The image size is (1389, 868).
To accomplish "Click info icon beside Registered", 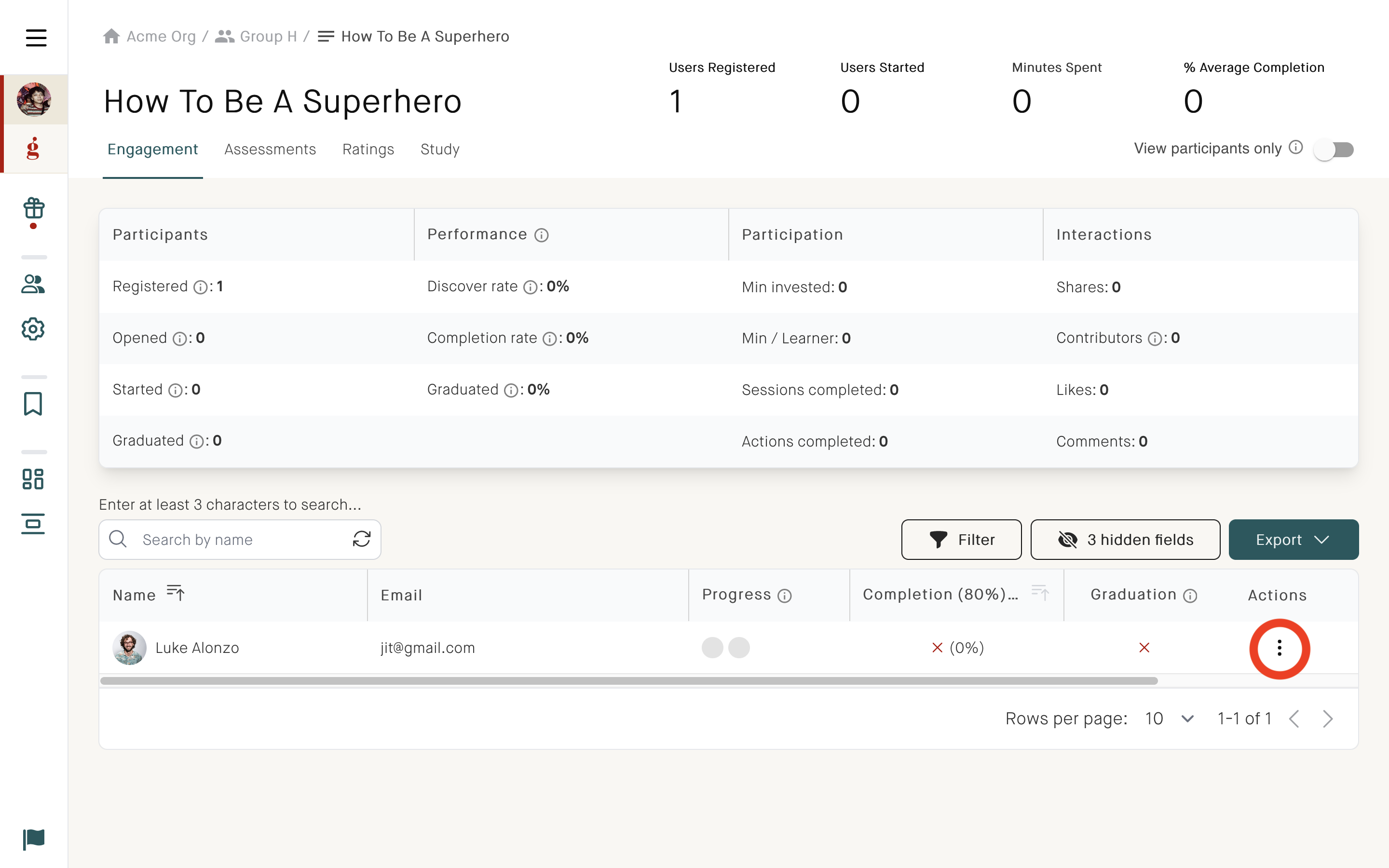I will pyautogui.click(x=200, y=287).
